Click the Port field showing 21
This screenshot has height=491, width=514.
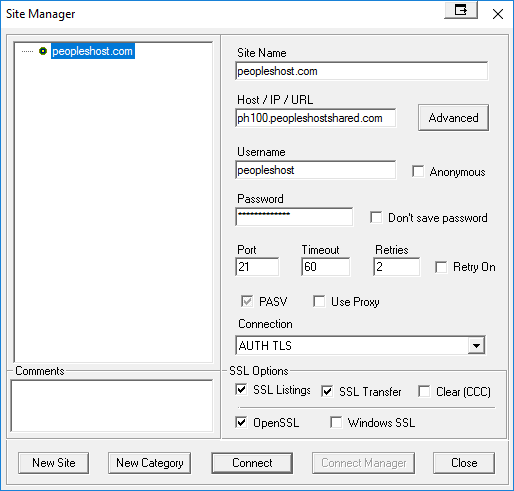coord(257,267)
